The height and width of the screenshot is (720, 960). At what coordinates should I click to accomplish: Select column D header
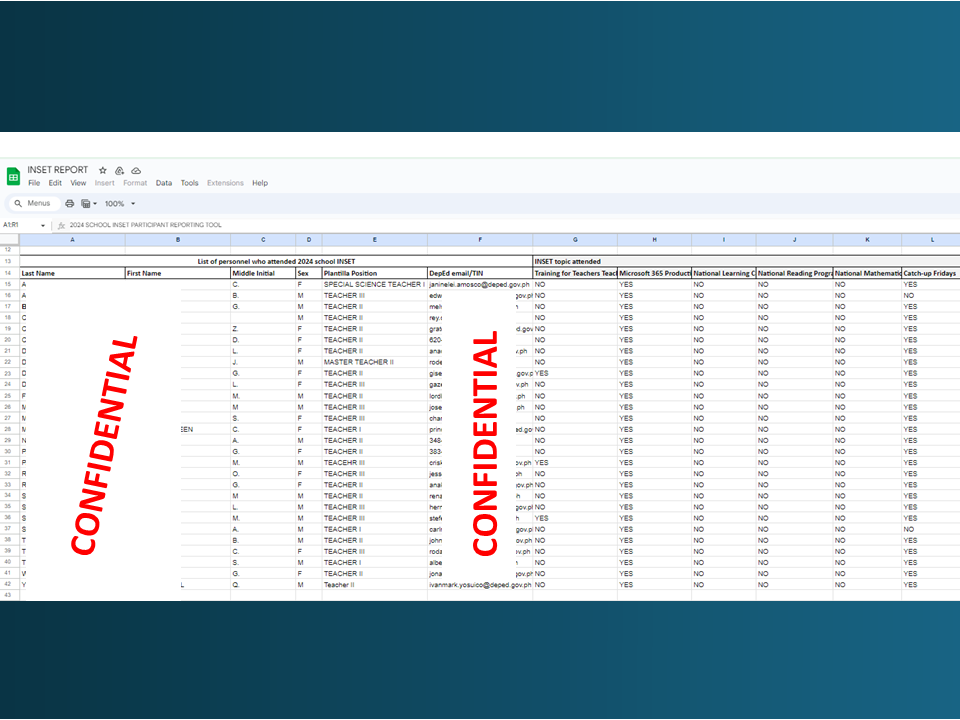coord(309,240)
